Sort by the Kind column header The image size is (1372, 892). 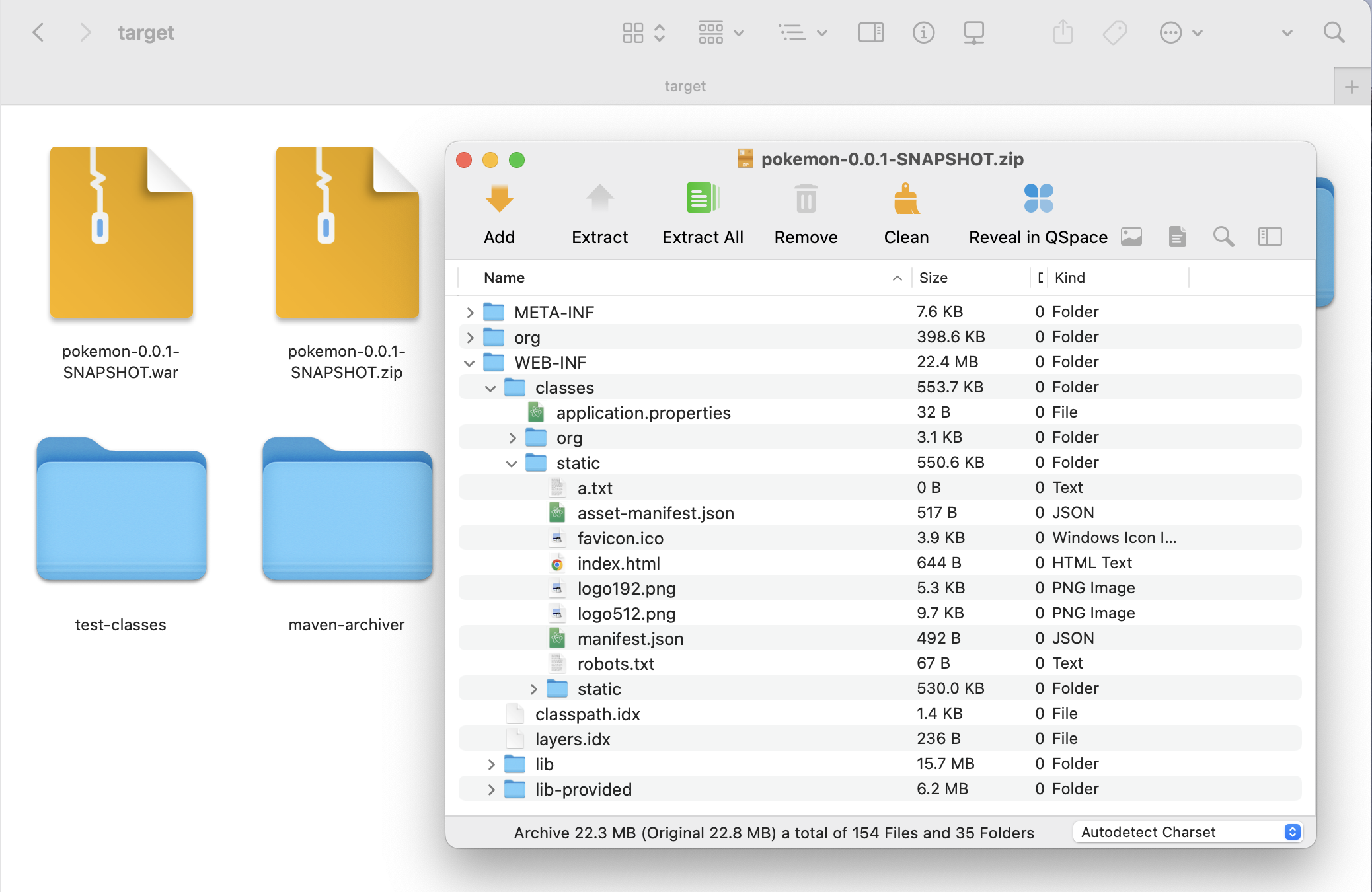(1069, 278)
